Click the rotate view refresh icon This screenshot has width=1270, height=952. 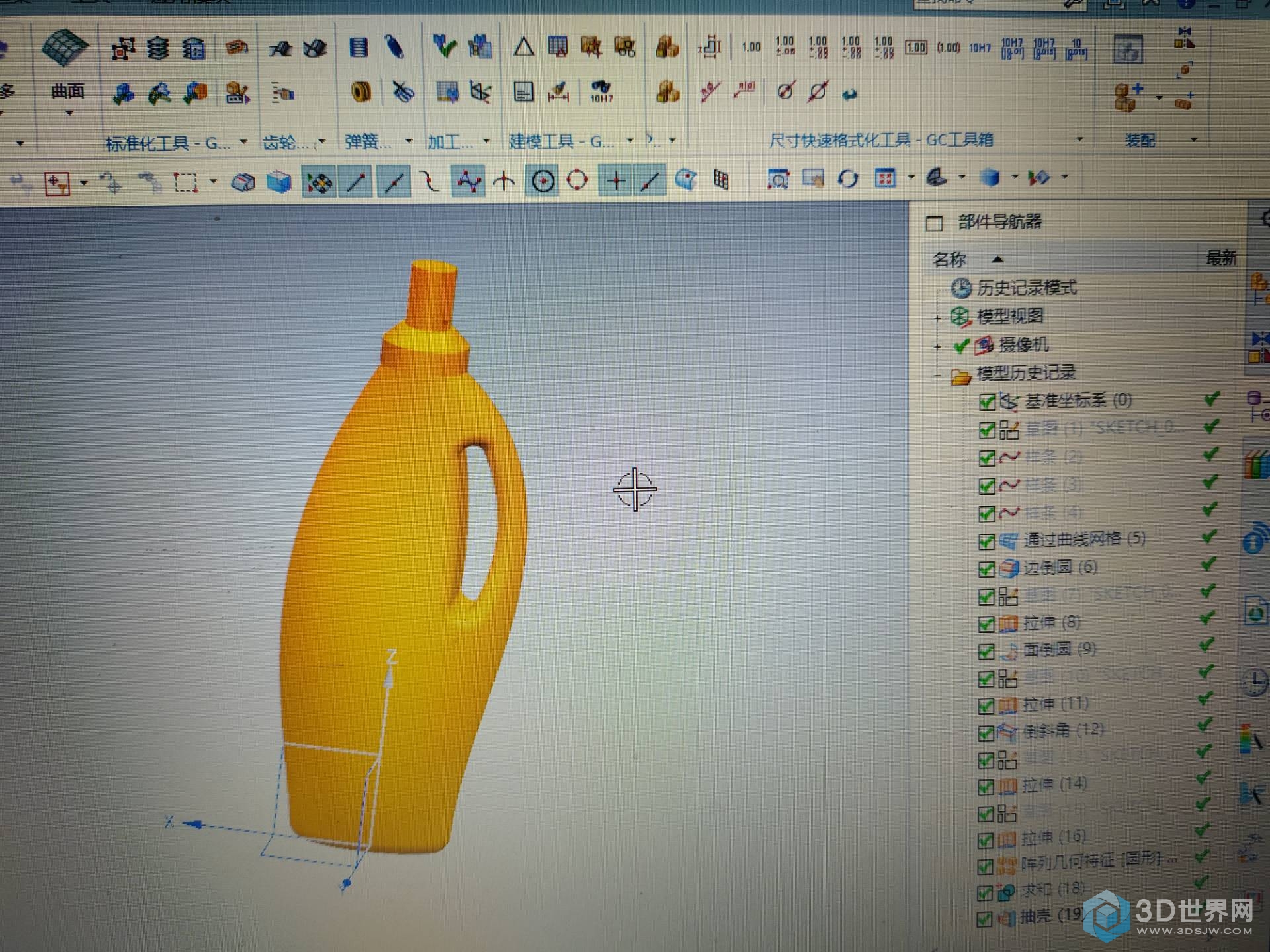tap(848, 178)
